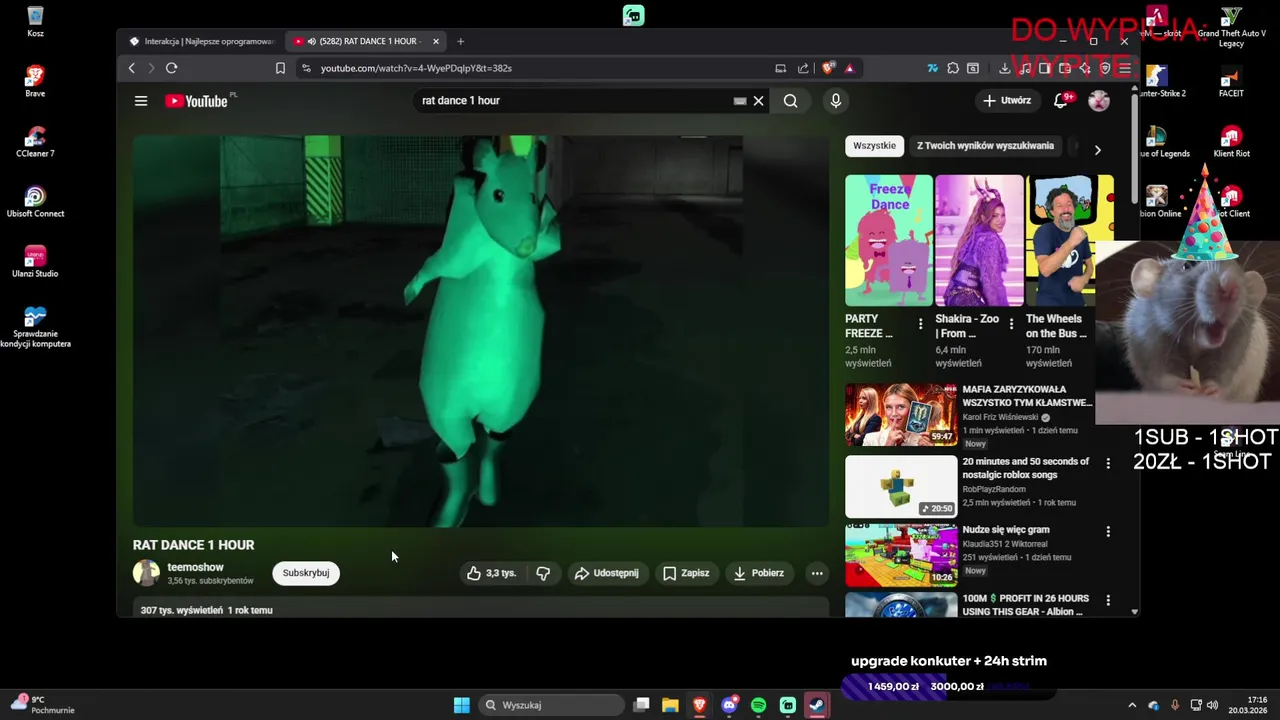The width and height of the screenshot is (1280, 720).
Task: Clear the search box with X
Action: pyautogui.click(x=758, y=101)
